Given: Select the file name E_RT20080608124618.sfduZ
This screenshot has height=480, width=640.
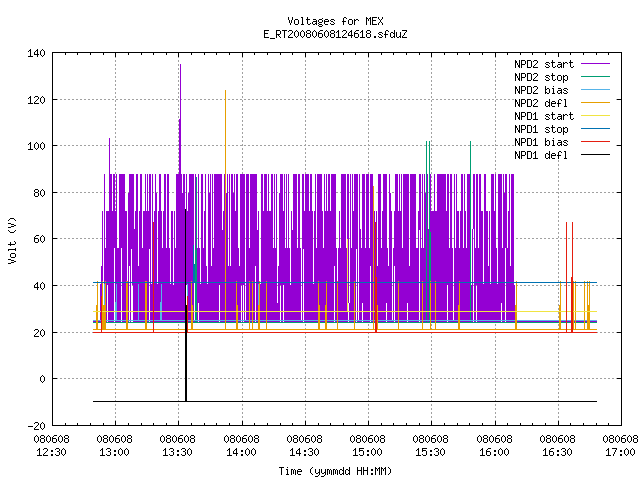Looking at the screenshot, I should 335,34.
